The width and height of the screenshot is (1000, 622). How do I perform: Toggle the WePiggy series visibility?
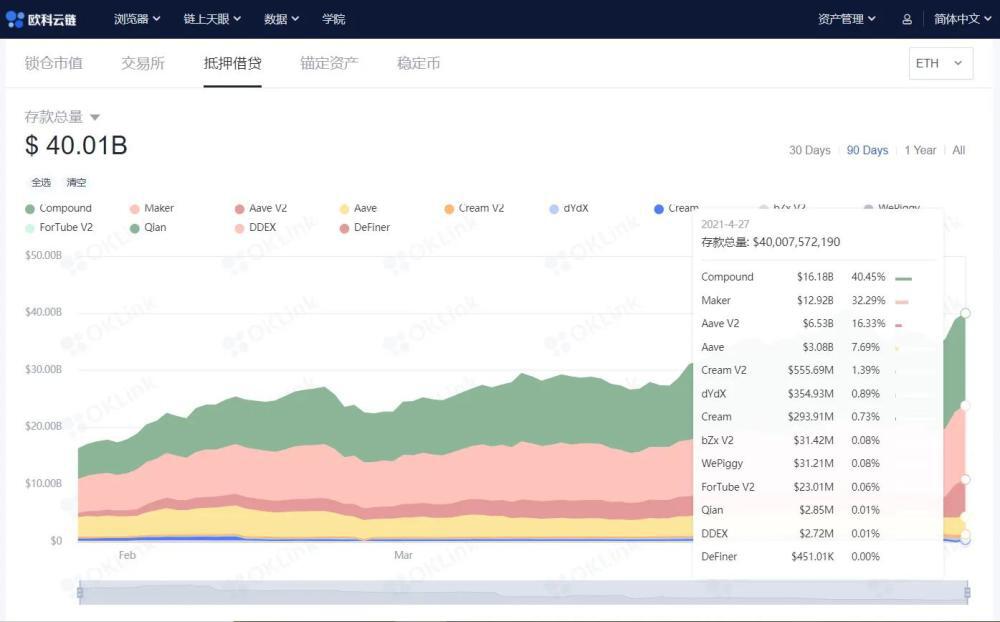(868, 208)
